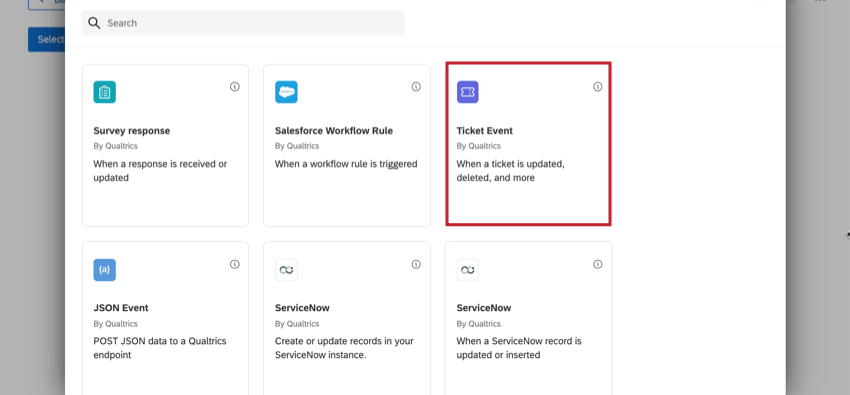This screenshot has width=850, height=395.
Task: Click the purple Ticket Event icon
Action: pyautogui.click(x=467, y=92)
